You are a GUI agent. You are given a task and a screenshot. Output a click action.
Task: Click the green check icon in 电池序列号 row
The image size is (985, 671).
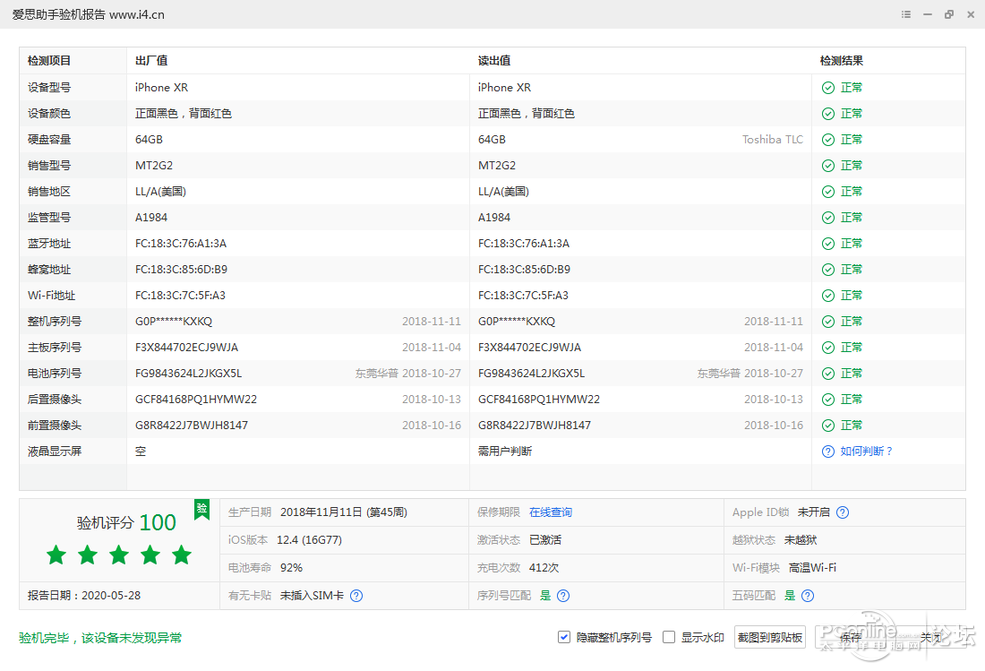pyautogui.click(x=828, y=374)
